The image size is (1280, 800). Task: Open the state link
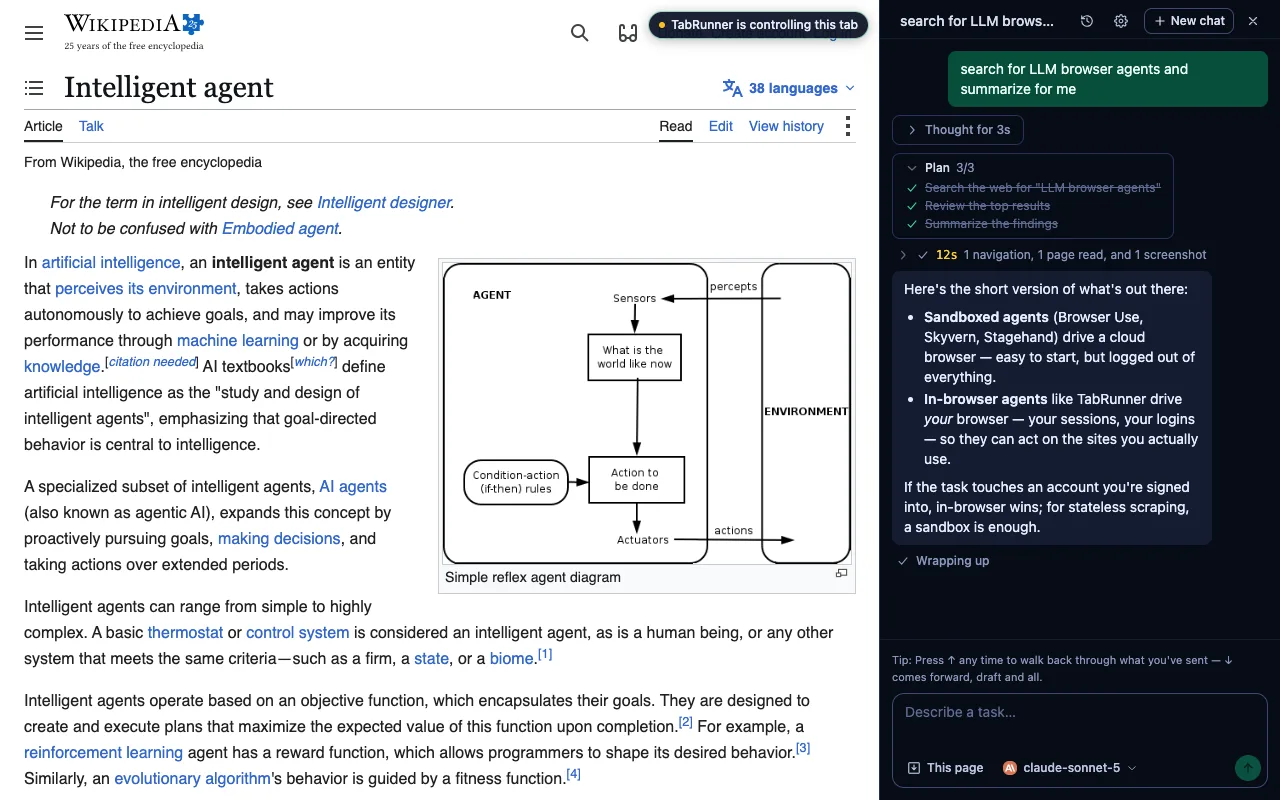431,658
